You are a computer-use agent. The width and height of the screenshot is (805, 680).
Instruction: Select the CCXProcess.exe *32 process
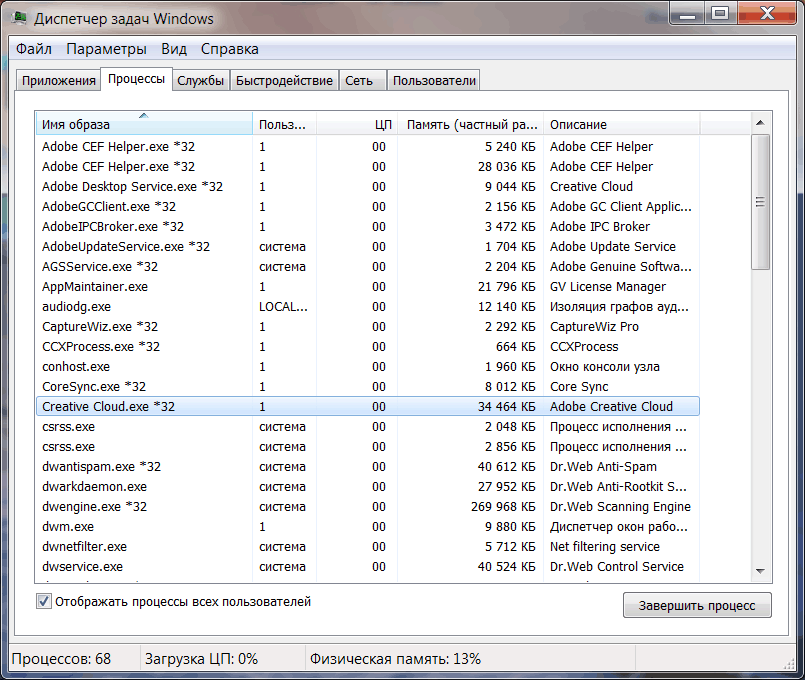(x=368, y=347)
